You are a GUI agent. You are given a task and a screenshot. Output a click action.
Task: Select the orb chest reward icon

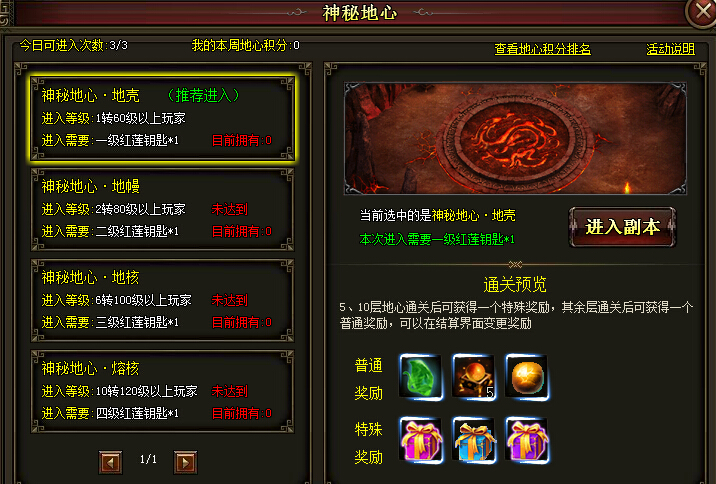click(474, 377)
